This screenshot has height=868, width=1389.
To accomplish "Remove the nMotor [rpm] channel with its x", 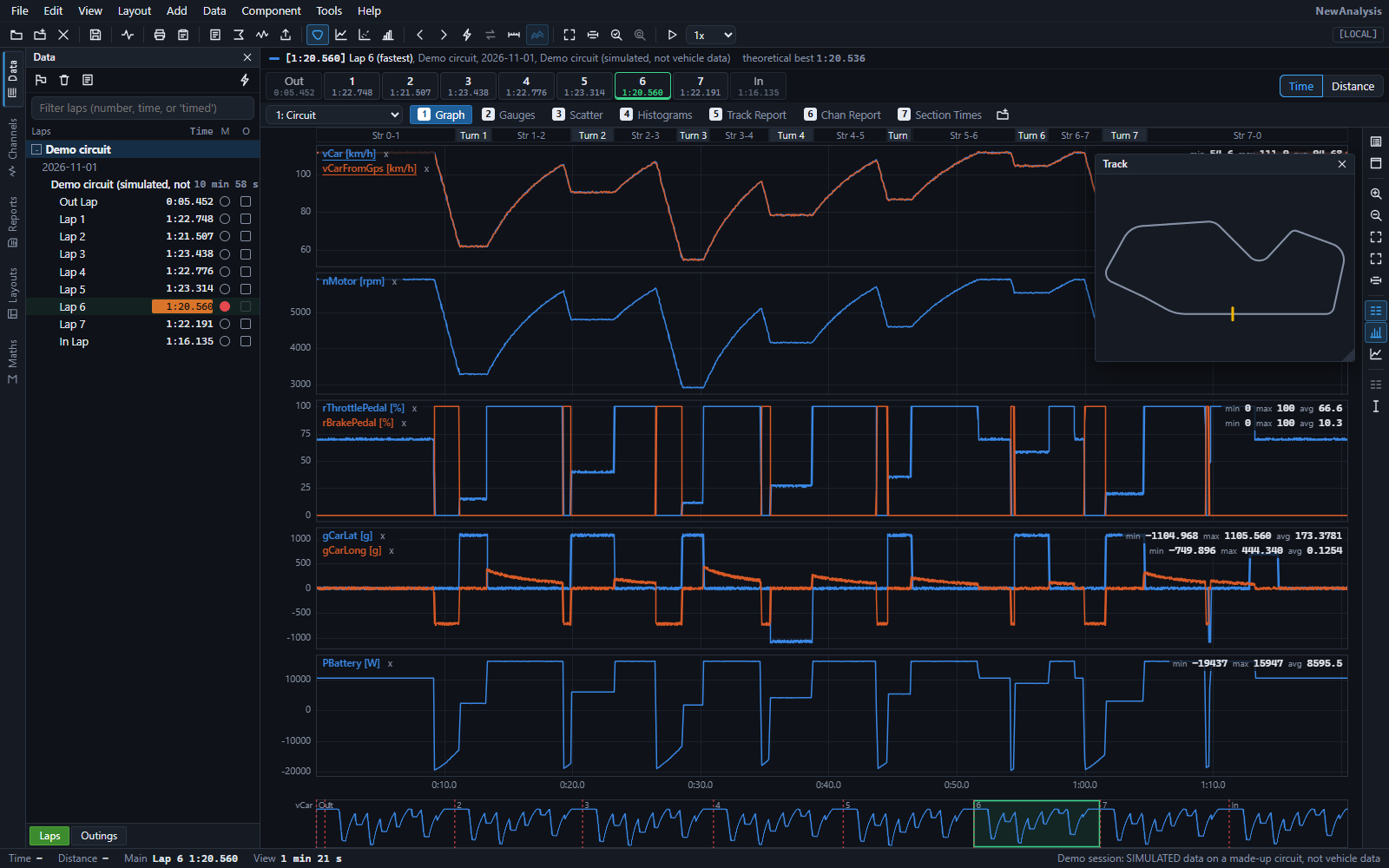I will [x=394, y=282].
